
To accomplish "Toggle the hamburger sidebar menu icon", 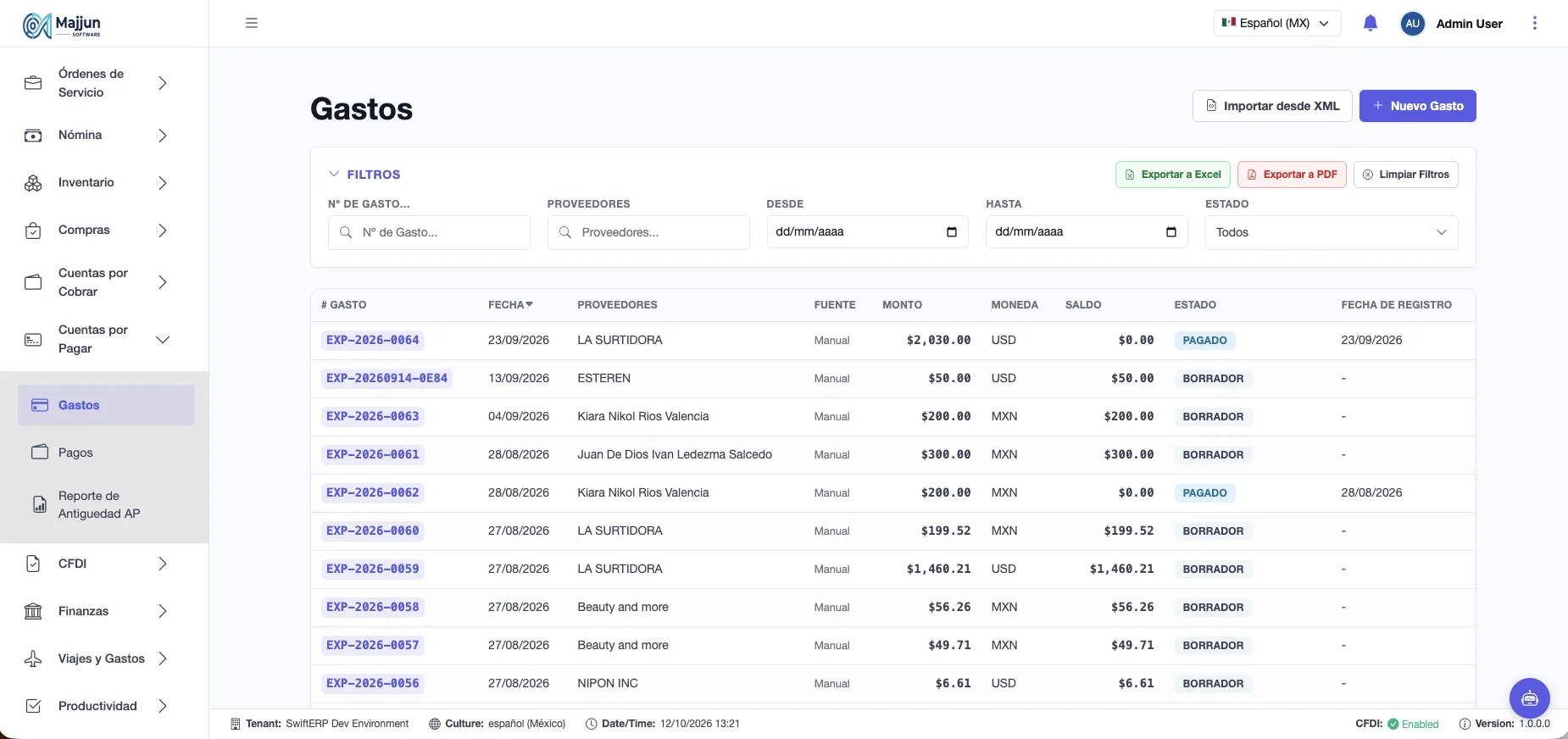I will click(252, 23).
